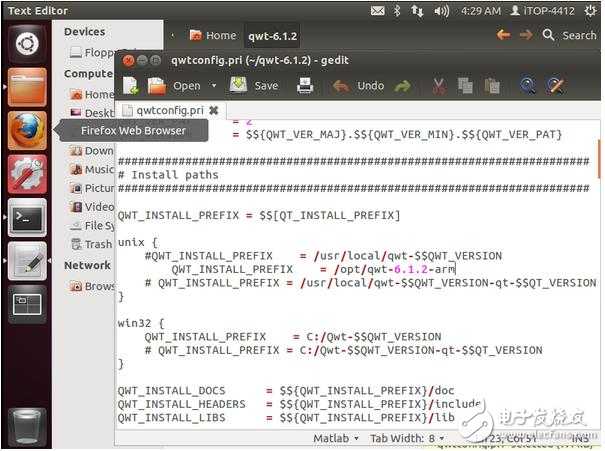Image resolution: width=605 pixels, height=451 pixels.
Task: Click the "win32 {" line
Action: pyautogui.click(x=141, y=323)
